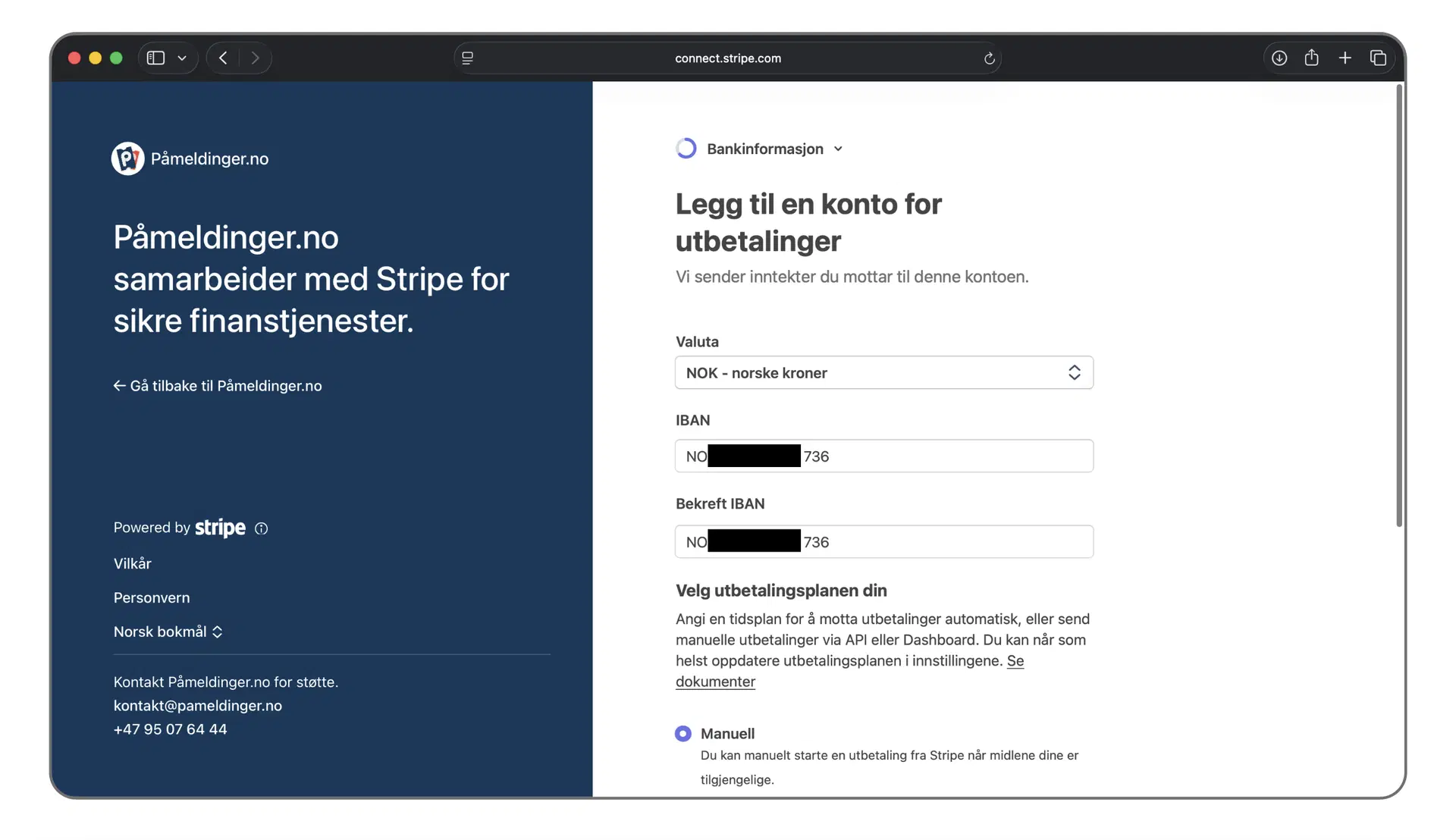Open the sidebar options chevron
This screenshot has height=840, width=1456.
pyautogui.click(x=182, y=58)
